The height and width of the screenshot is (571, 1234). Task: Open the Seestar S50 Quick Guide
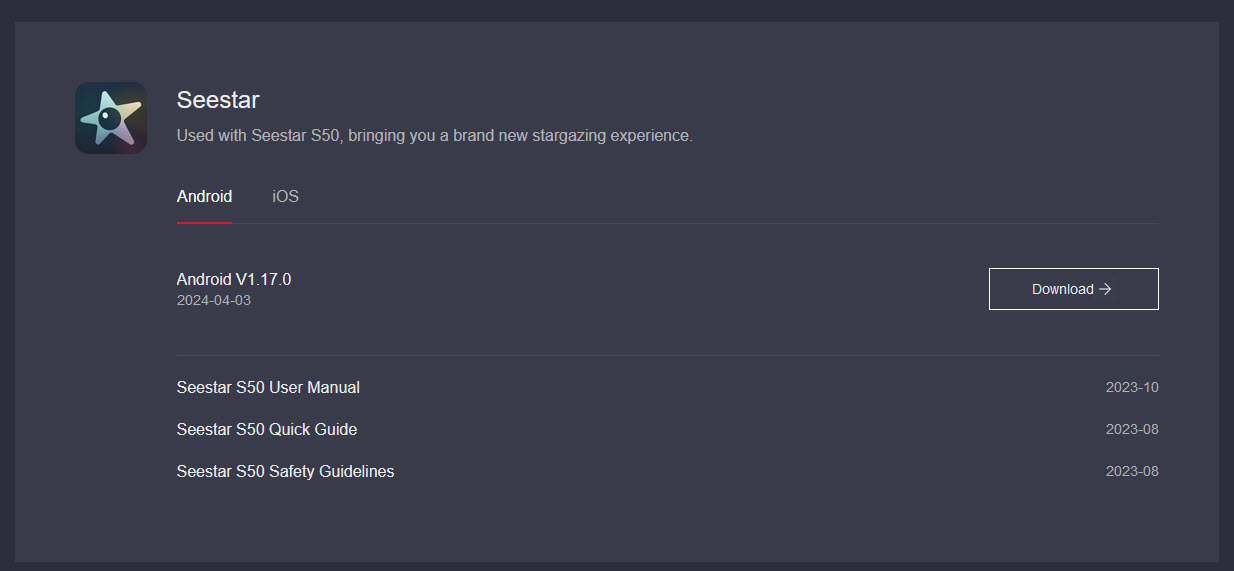(267, 429)
